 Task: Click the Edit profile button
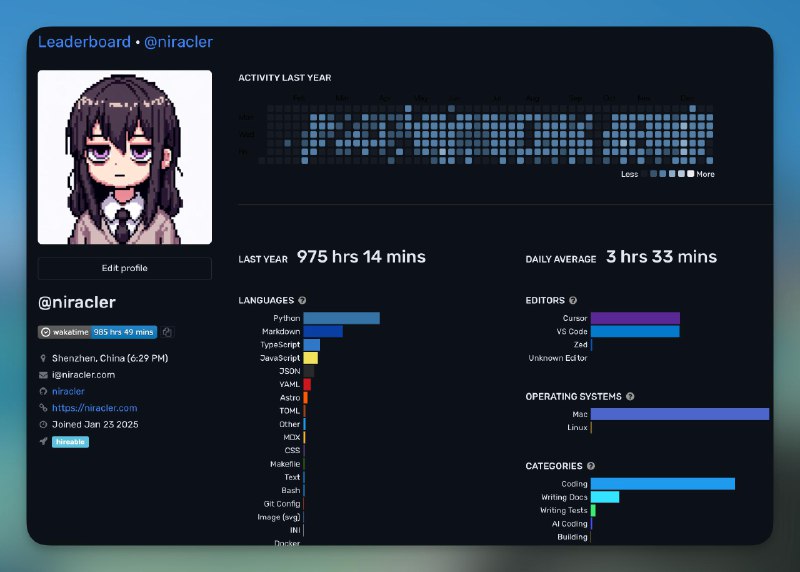(125, 268)
